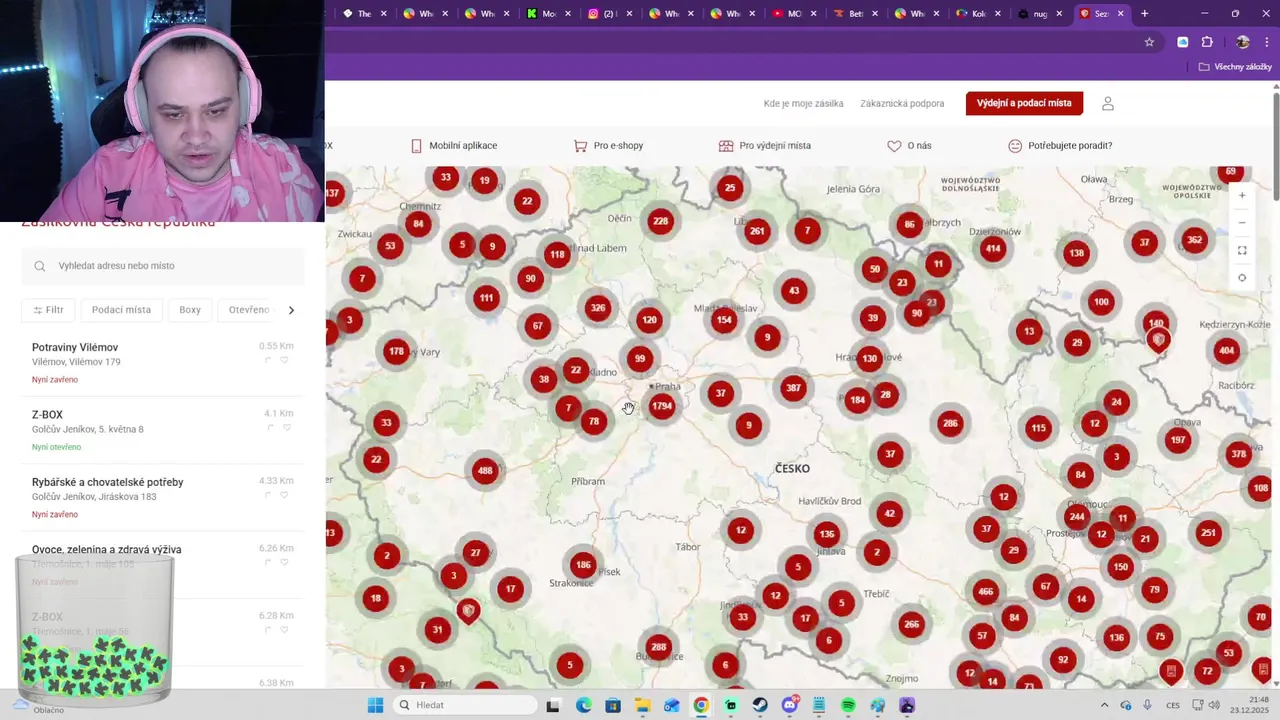Toggle the Boxy filter chip
This screenshot has height=720, width=1280.
point(190,310)
